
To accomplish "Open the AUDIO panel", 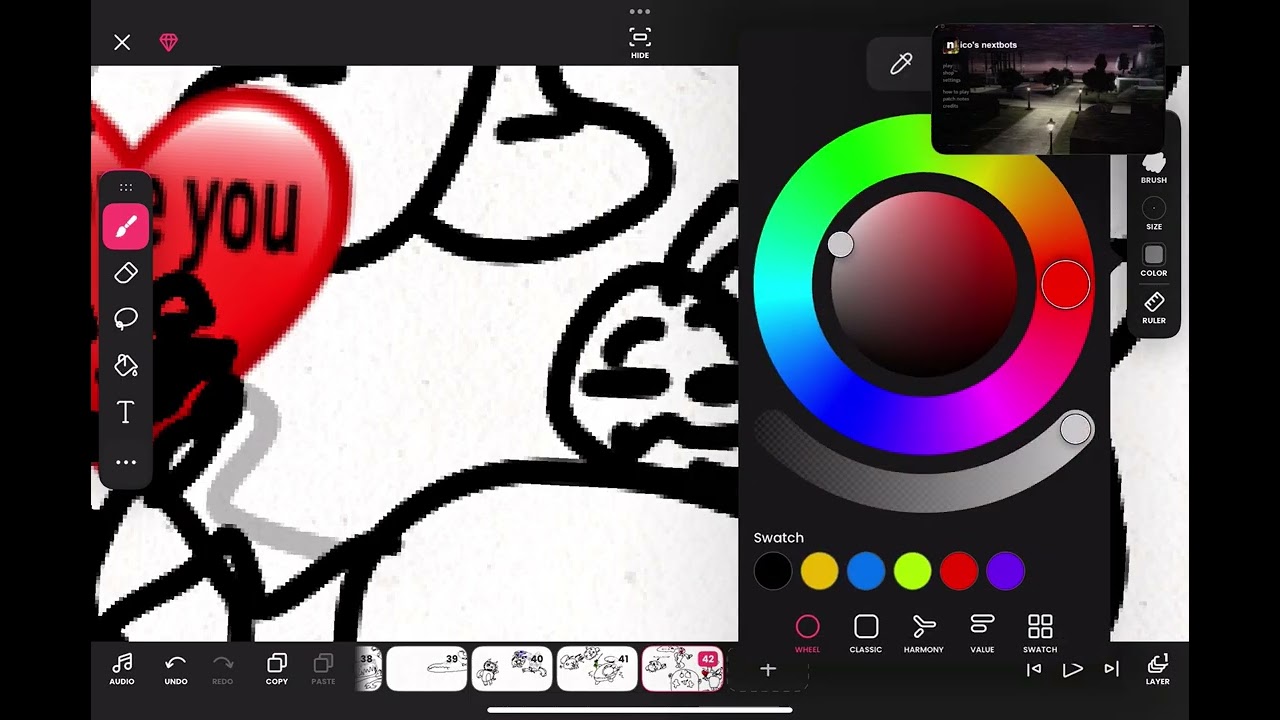I will coord(122,669).
